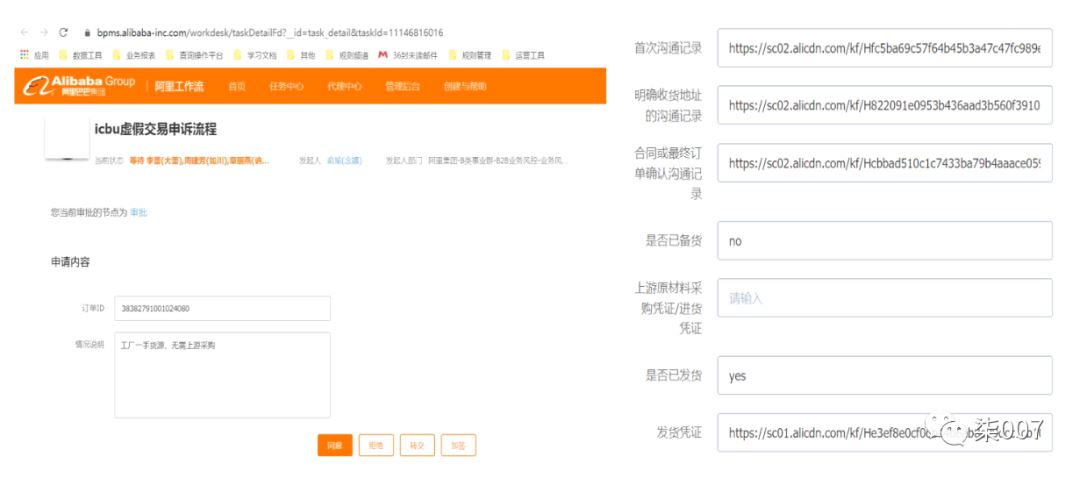Click the 加签 add-signer button
Image resolution: width=1080 pixels, height=478 pixels.
click(x=457, y=446)
